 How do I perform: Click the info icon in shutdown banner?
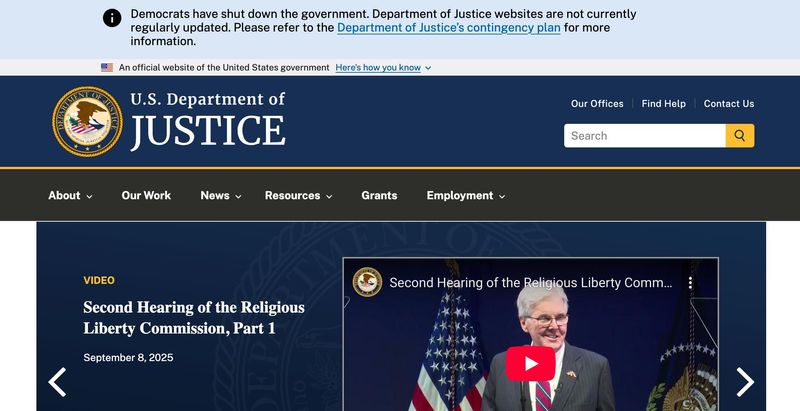112,18
